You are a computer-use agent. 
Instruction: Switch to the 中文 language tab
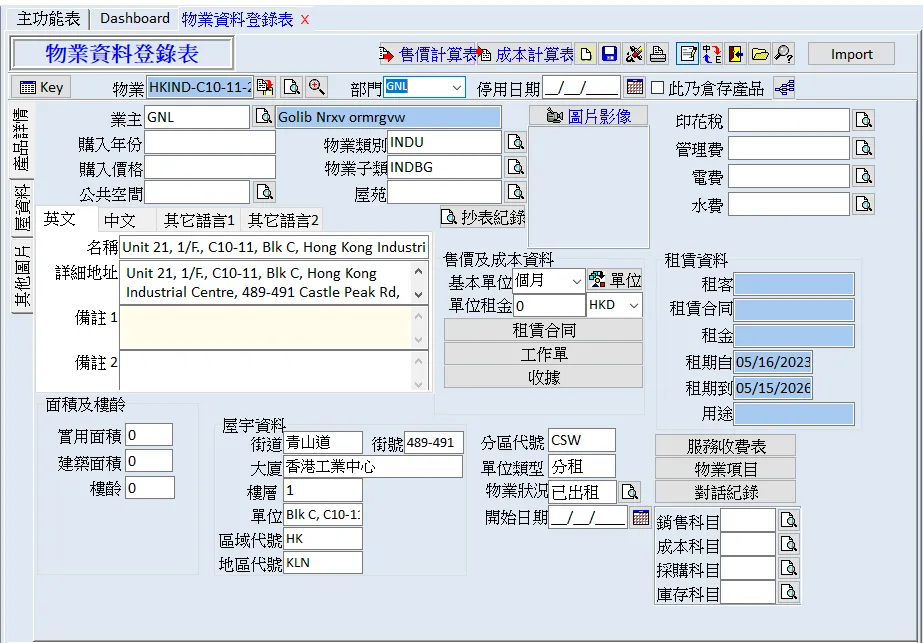[x=120, y=220]
